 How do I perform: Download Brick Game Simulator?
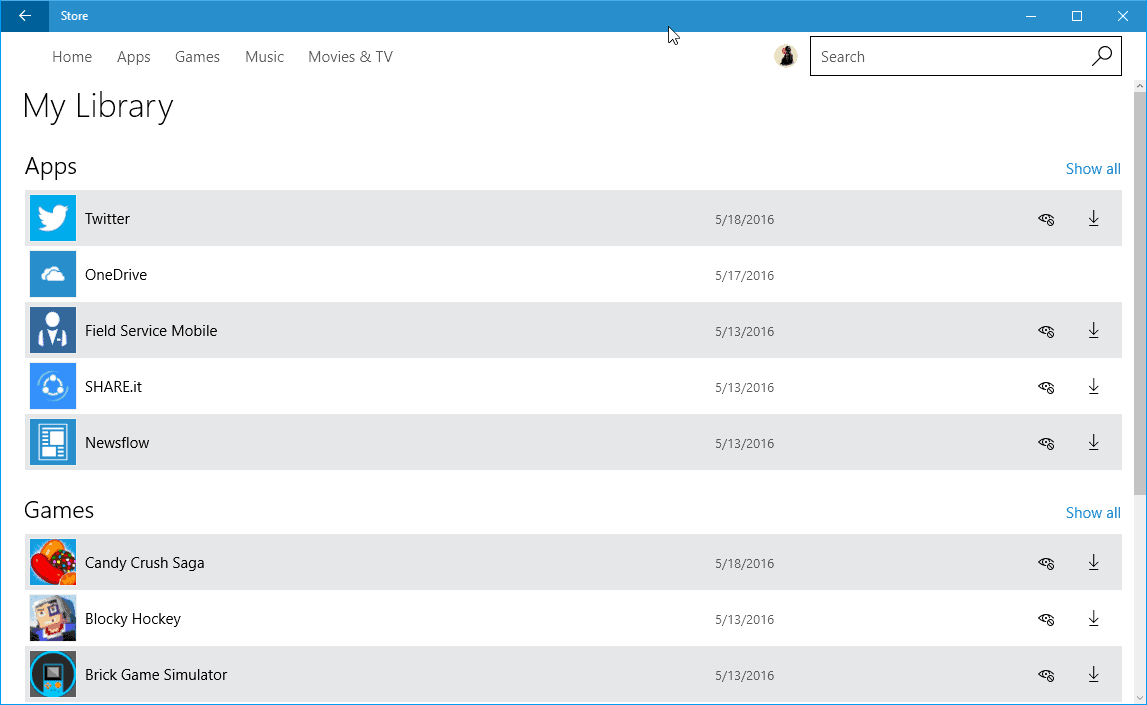coord(1093,674)
